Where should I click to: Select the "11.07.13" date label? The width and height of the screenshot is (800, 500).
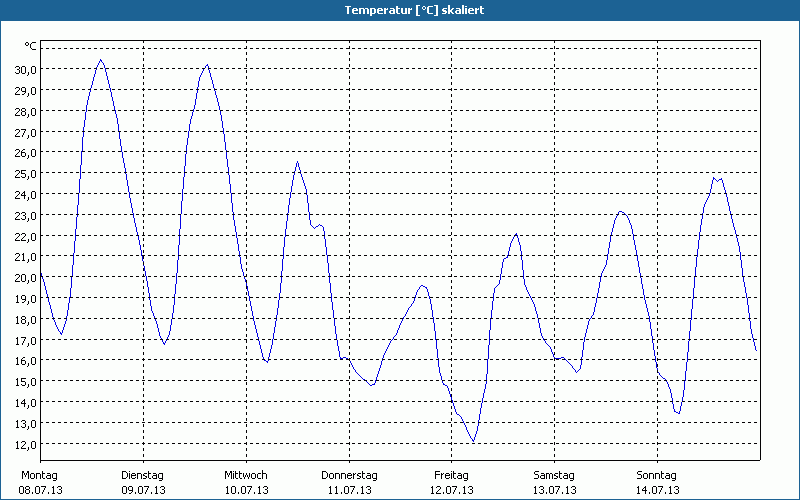[x=349, y=490]
